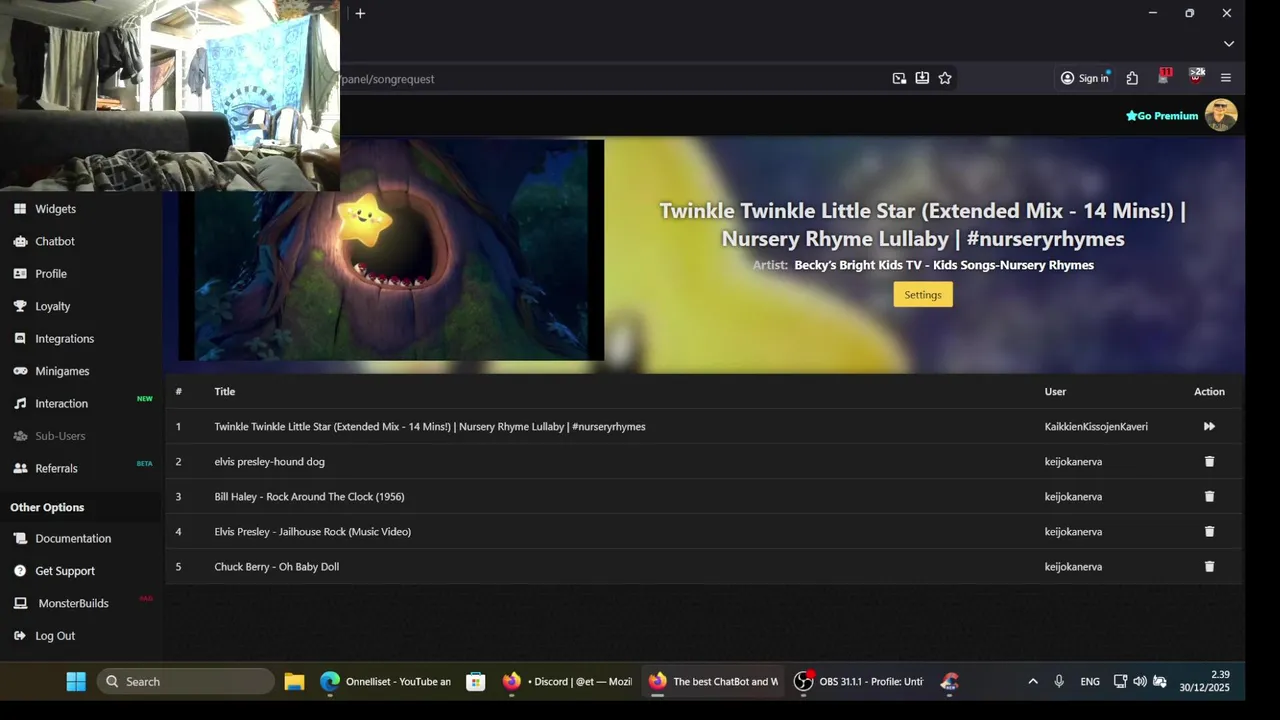The height and width of the screenshot is (720, 1280).
Task: Click the extension icon with 11 badge
Action: 1164,77
